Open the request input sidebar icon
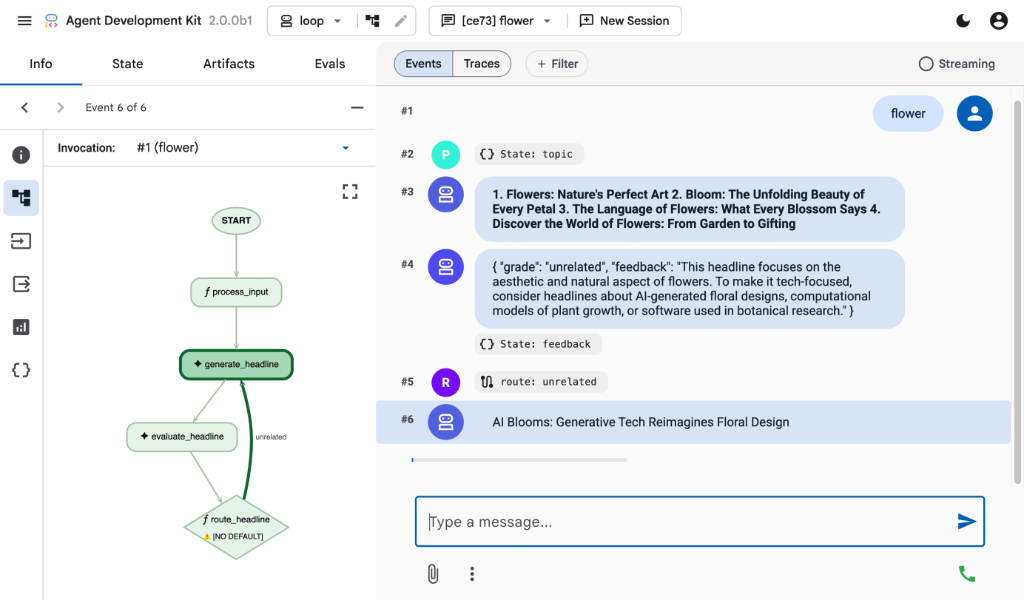Viewport: 1024px width, 600px height. [x=21, y=241]
